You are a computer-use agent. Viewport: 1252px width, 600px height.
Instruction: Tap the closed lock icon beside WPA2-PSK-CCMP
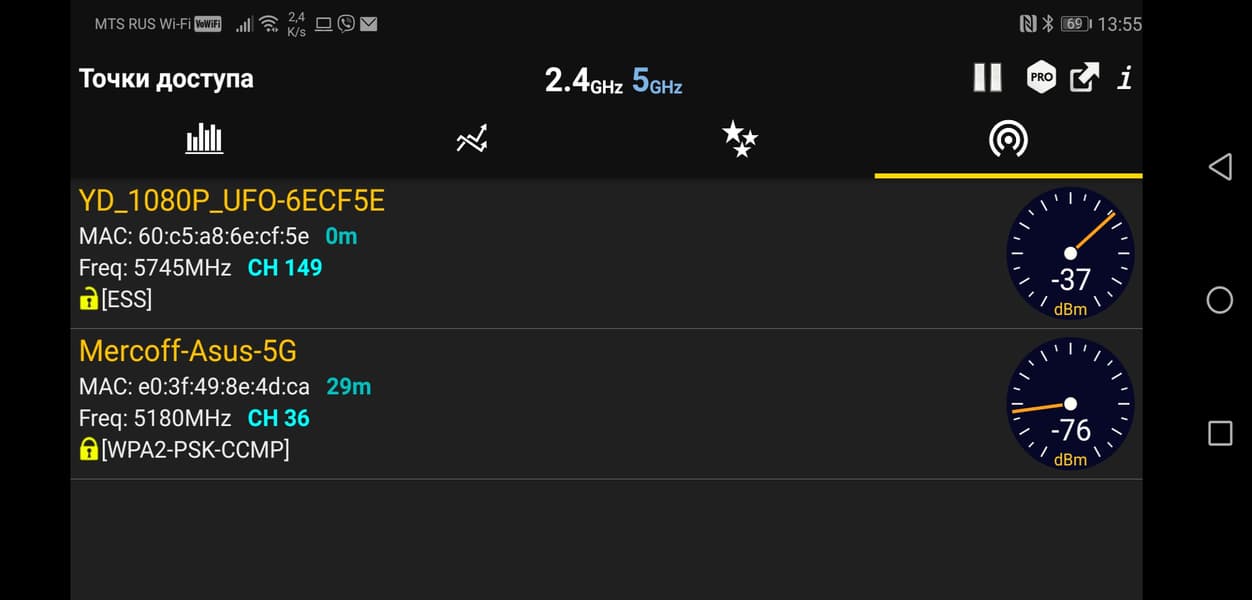tap(89, 449)
